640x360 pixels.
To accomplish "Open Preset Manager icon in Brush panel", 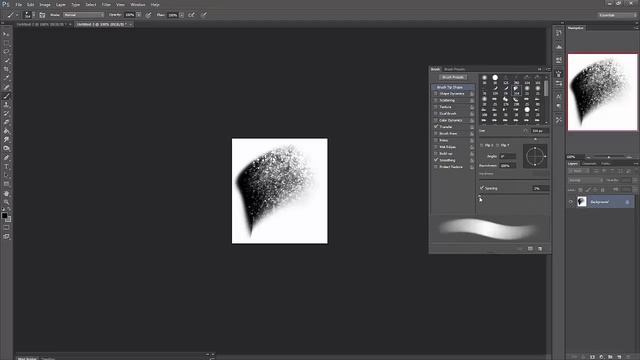I will point(530,249).
